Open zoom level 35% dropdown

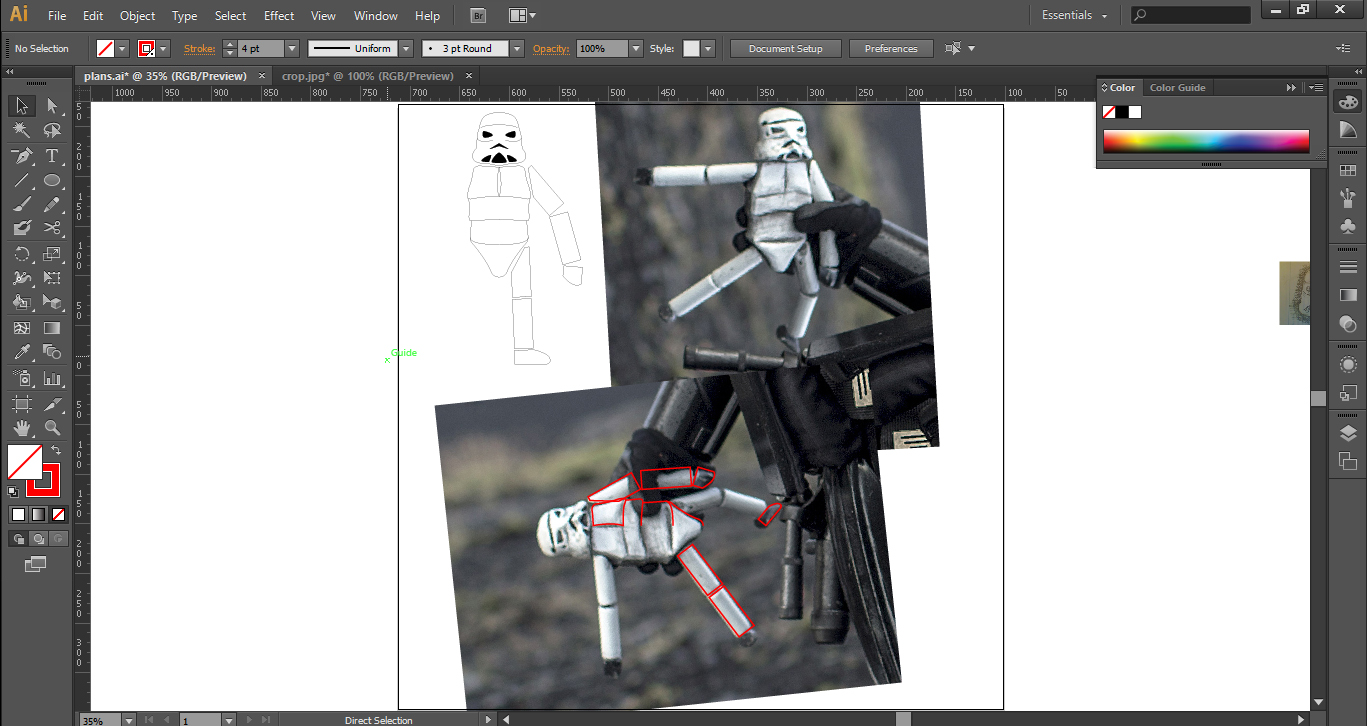pyautogui.click(x=128, y=719)
